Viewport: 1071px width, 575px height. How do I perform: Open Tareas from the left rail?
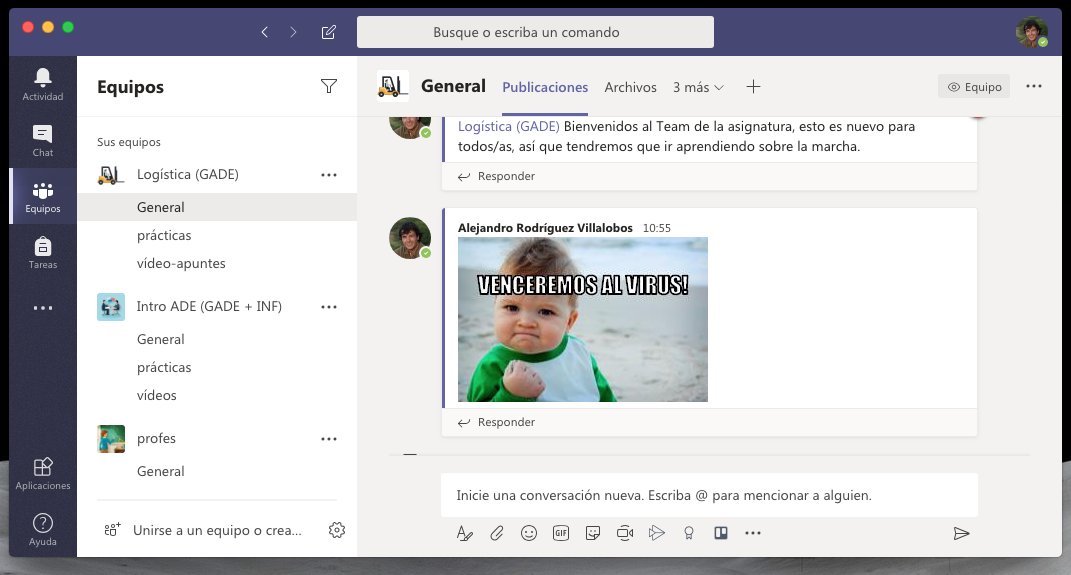pyautogui.click(x=43, y=252)
